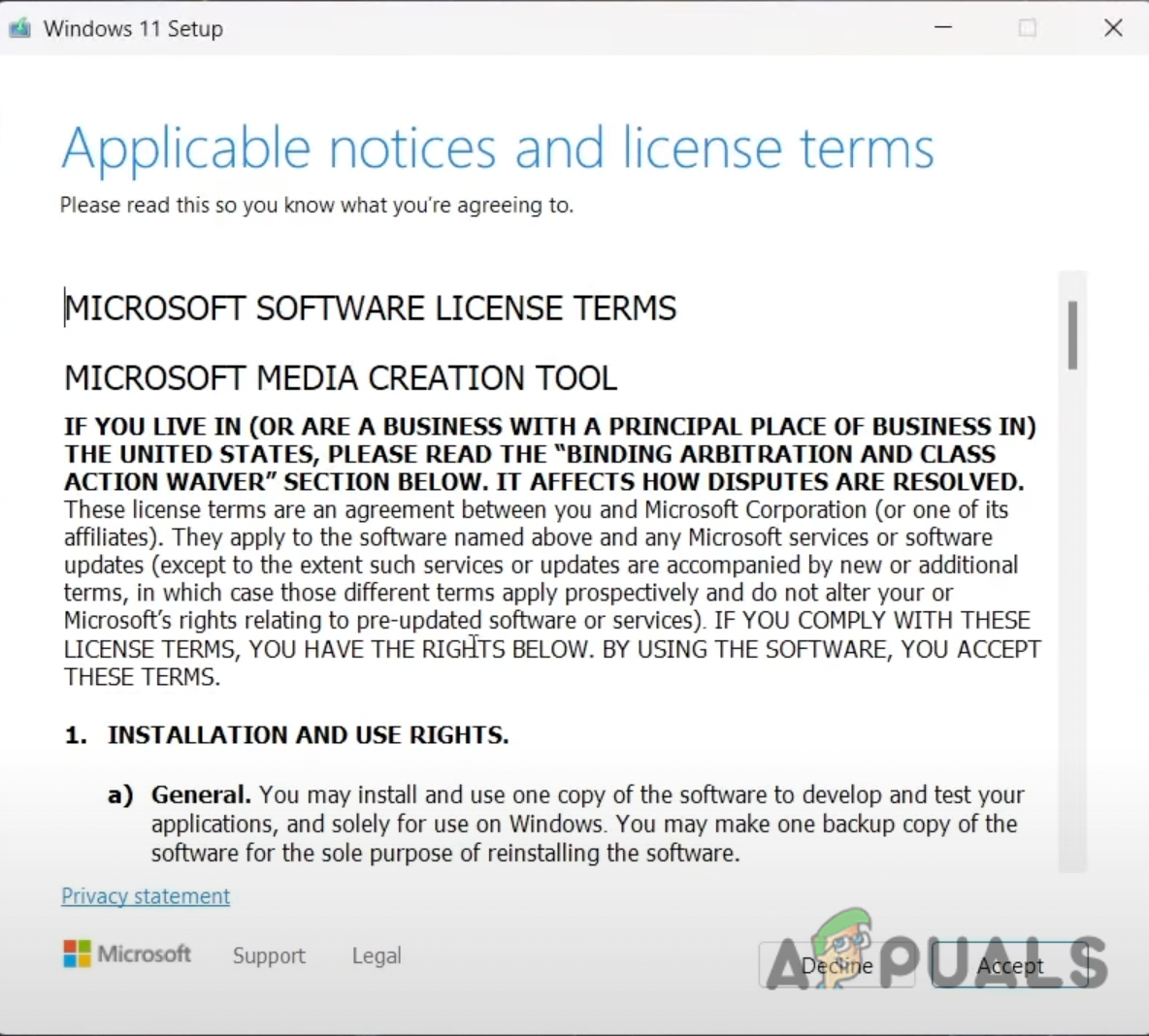Click the minimize icon in the title bar

(x=942, y=28)
